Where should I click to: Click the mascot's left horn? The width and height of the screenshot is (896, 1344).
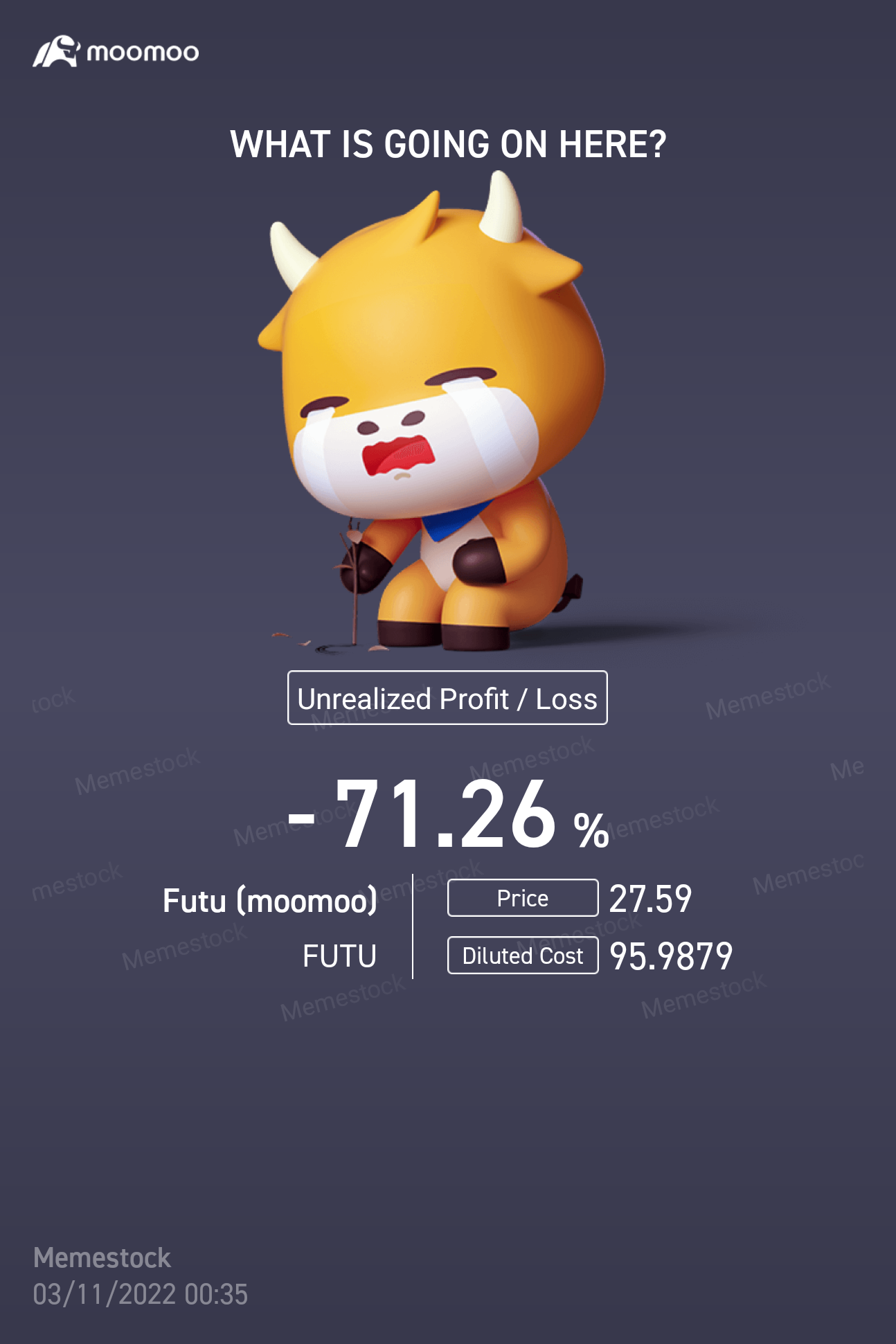[x=291, y=253]
